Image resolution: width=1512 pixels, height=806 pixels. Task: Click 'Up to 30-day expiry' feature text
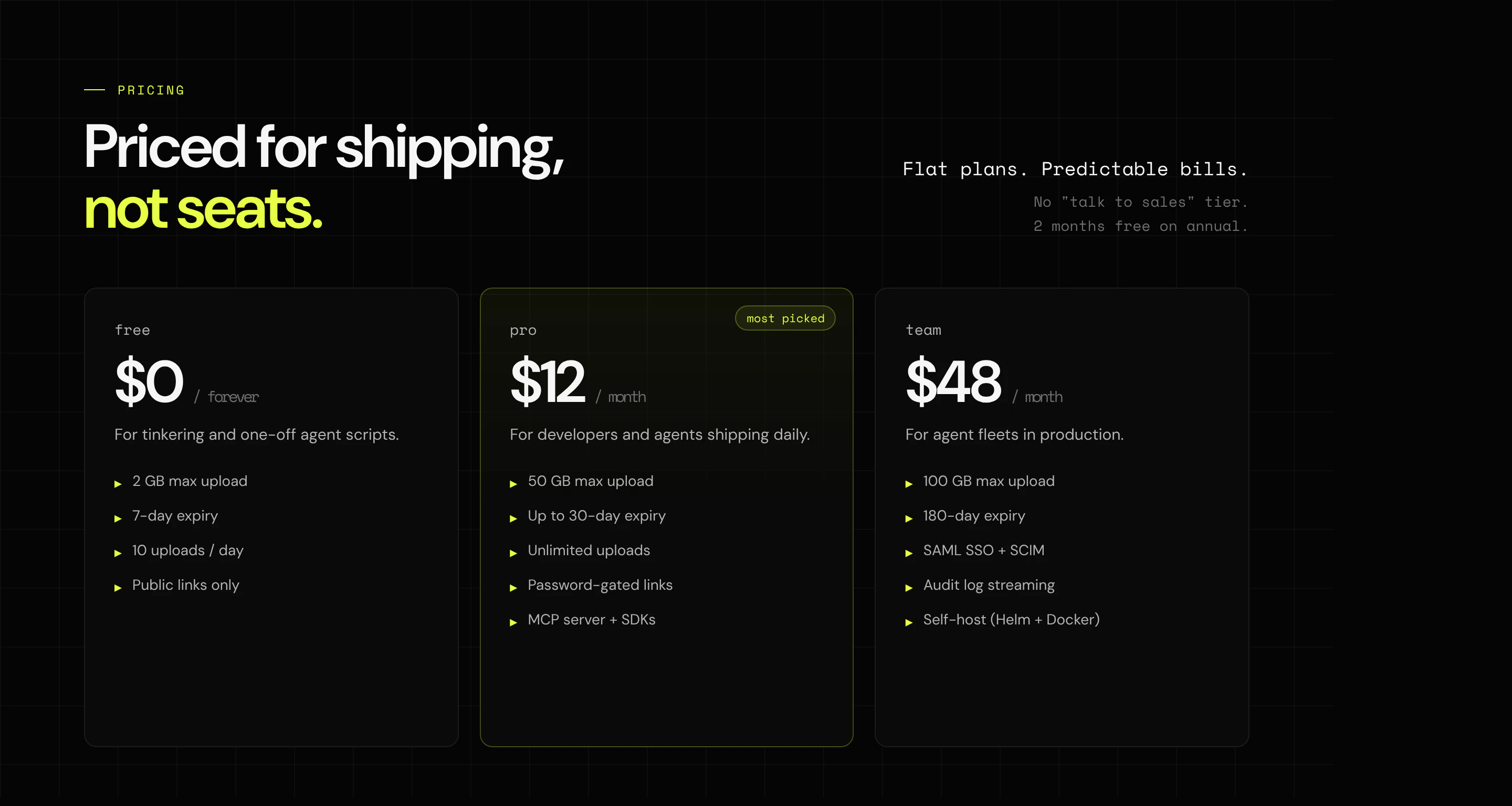coord(596,516)
